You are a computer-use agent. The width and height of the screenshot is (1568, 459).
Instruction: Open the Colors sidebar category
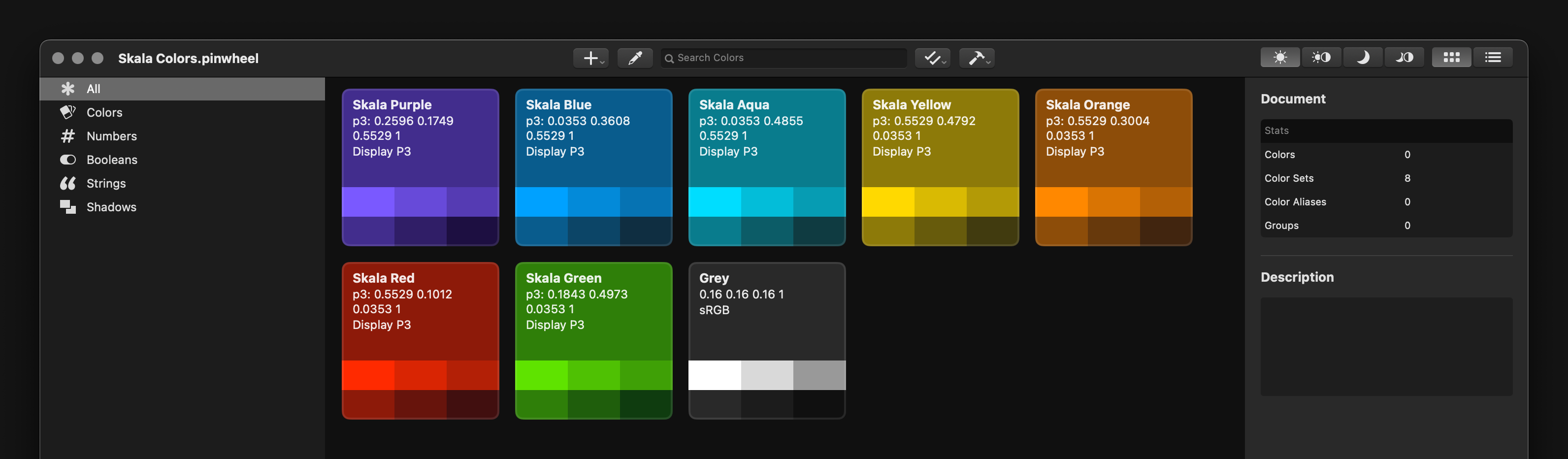pyautogui.click(x=183, y=113)
